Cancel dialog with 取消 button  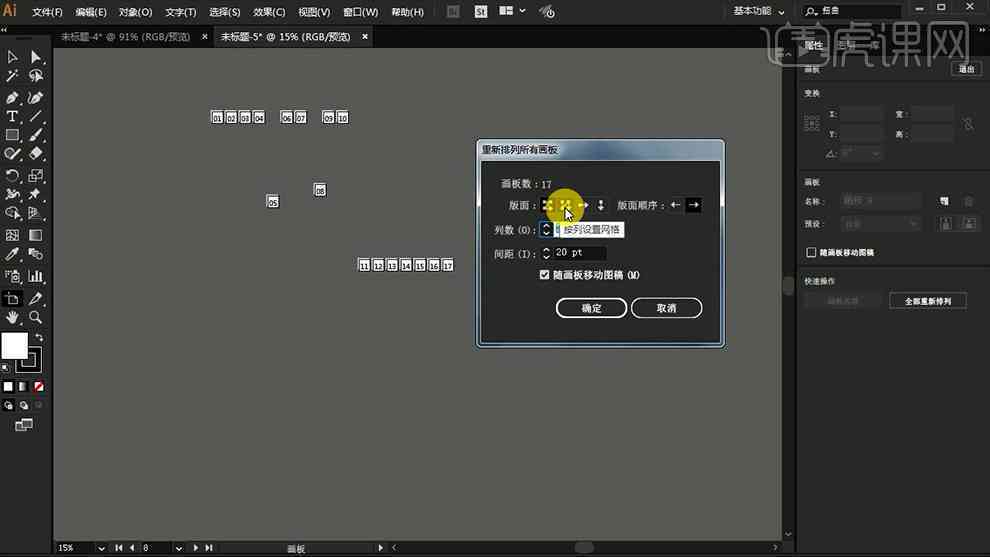(666, 308)
